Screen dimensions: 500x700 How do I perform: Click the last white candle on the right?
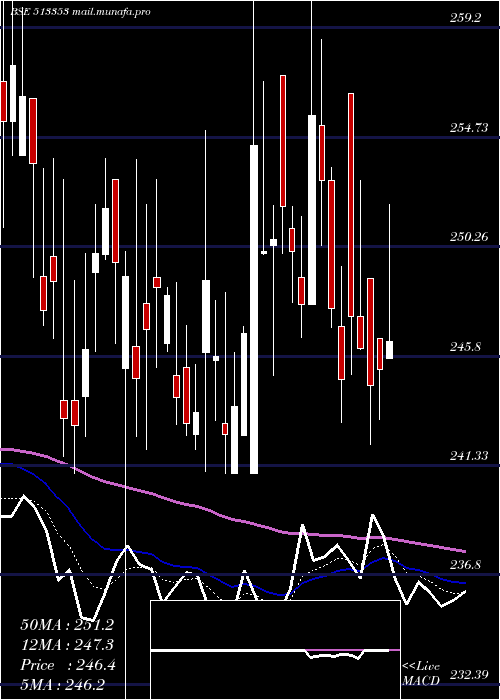point(389,350)
